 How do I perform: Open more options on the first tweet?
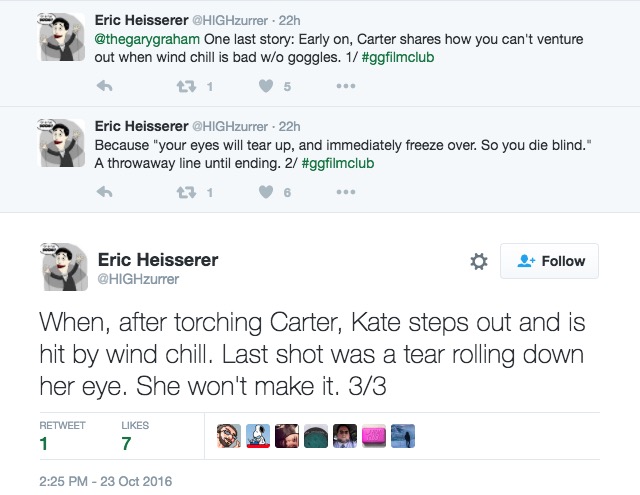pyautogui.click(x=346, y=86)
